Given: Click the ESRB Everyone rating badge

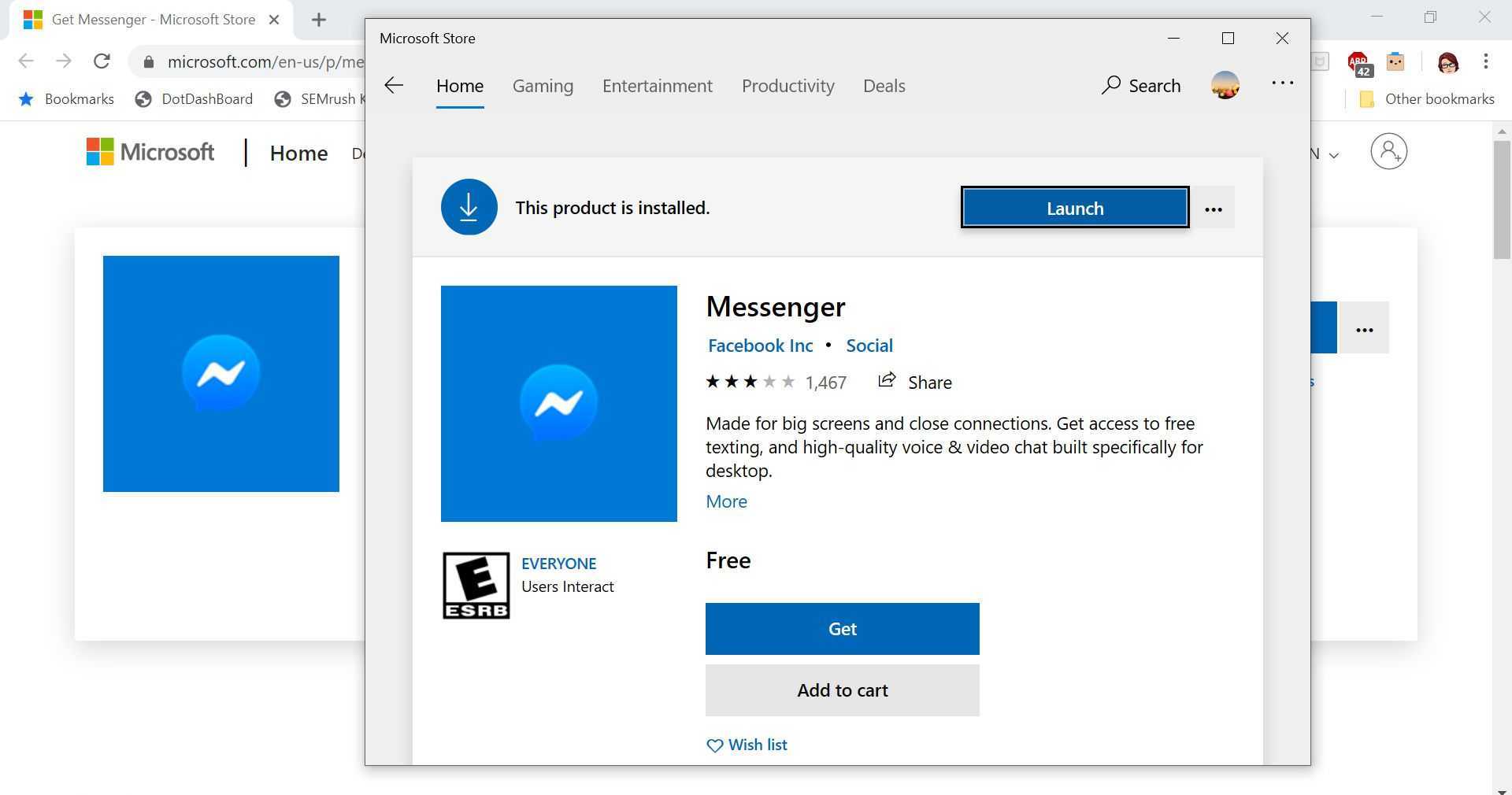Looking at the screenshot, I should 476,586.
